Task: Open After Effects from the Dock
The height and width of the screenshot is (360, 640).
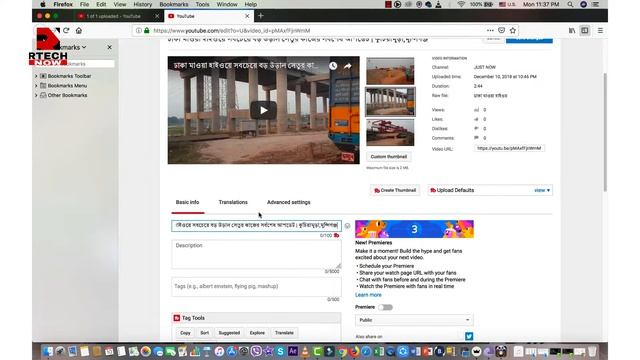Action: tap(293, 351)
